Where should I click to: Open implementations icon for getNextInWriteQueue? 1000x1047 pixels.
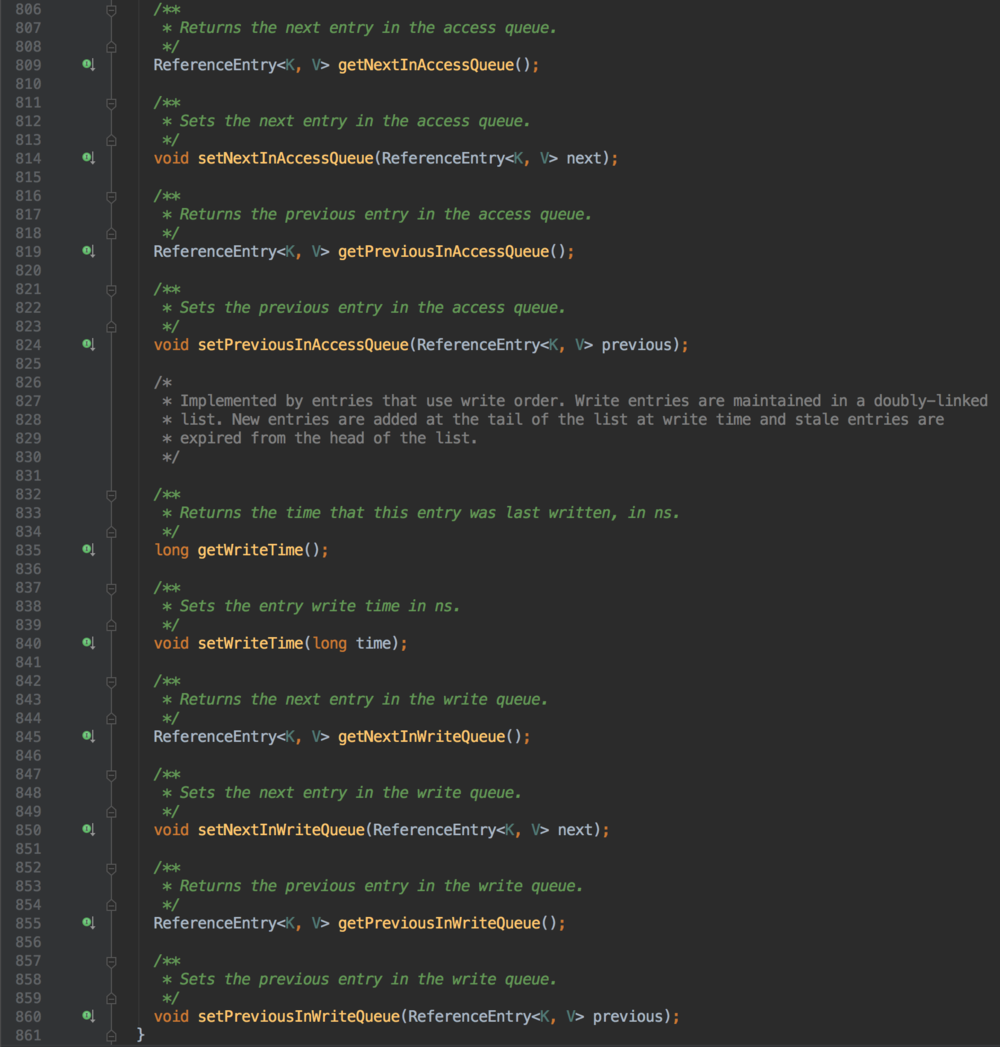pos(88,736)
